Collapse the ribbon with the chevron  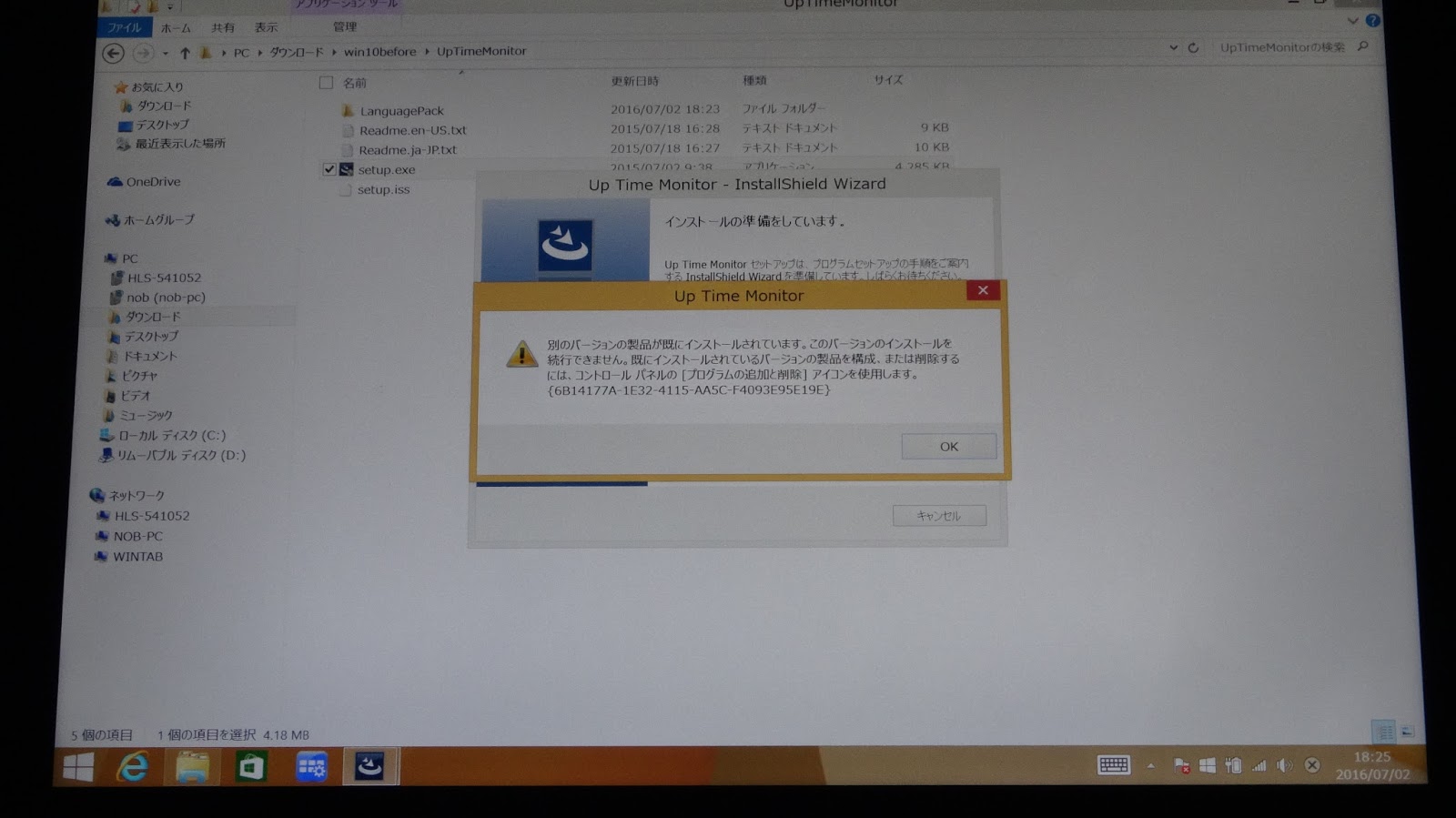(1353, 20)
